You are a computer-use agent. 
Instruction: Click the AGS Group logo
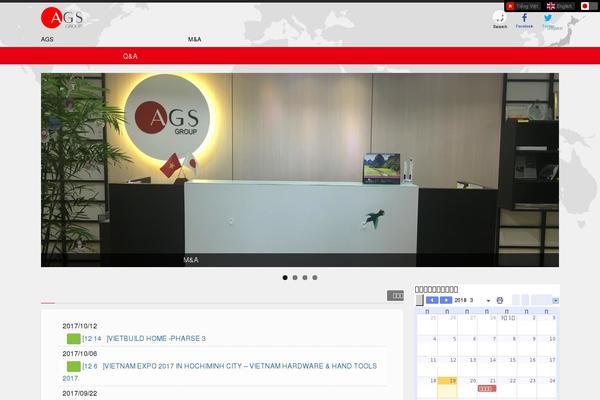tap(62, 18)
